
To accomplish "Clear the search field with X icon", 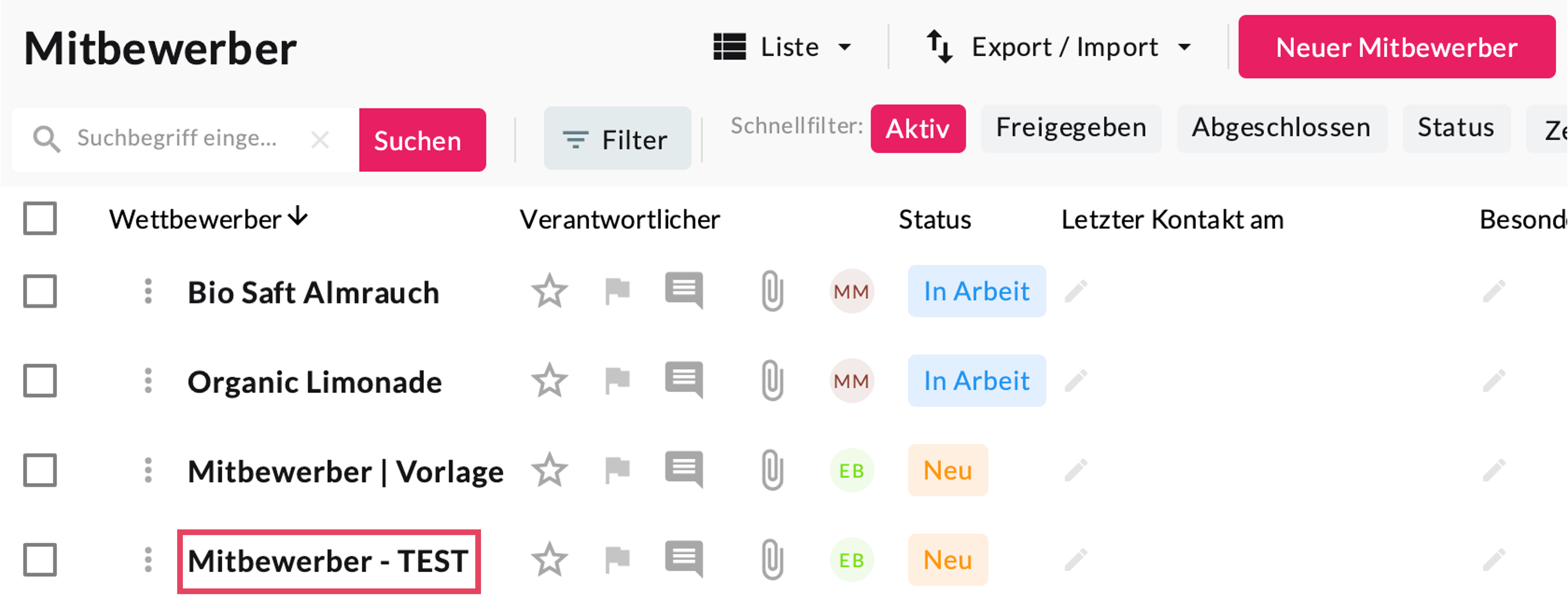I will (320, 140).
